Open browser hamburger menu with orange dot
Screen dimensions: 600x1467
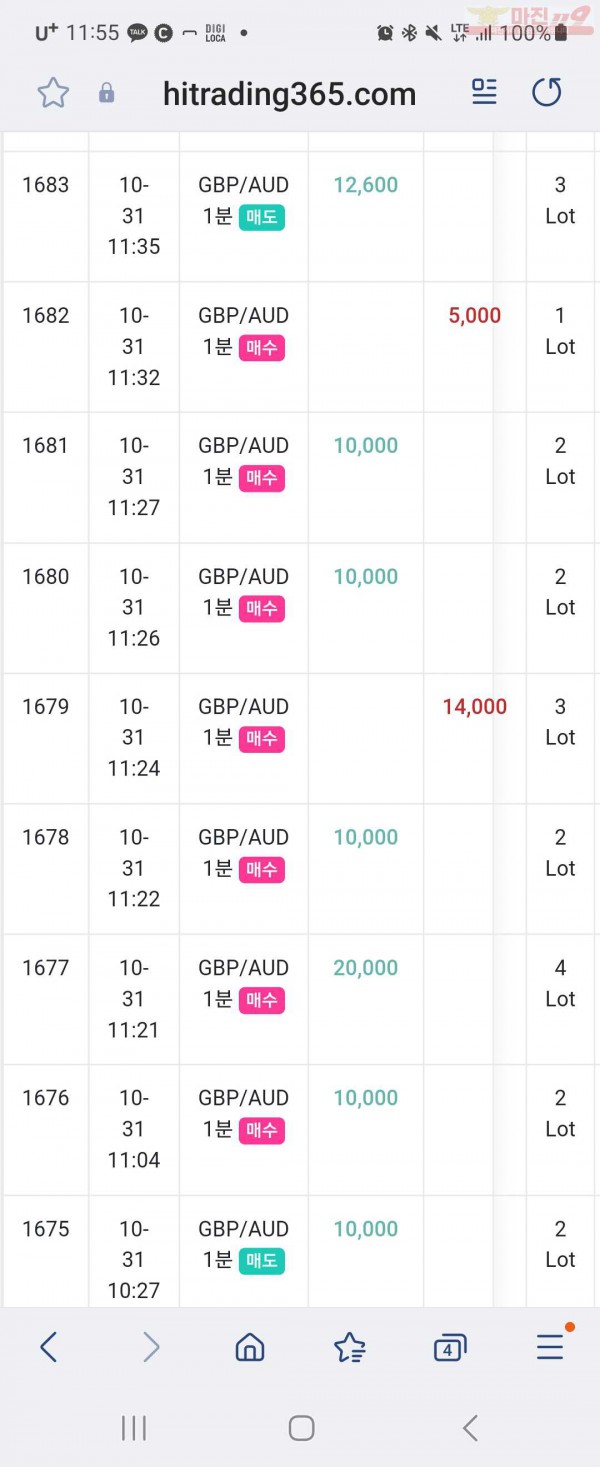point(551,1345)
